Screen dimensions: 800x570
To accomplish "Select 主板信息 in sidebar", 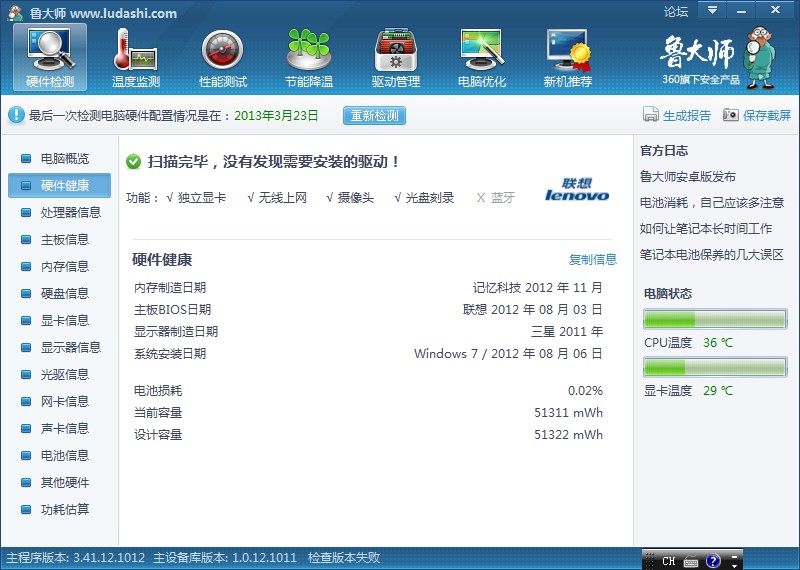I will point(59,239).
